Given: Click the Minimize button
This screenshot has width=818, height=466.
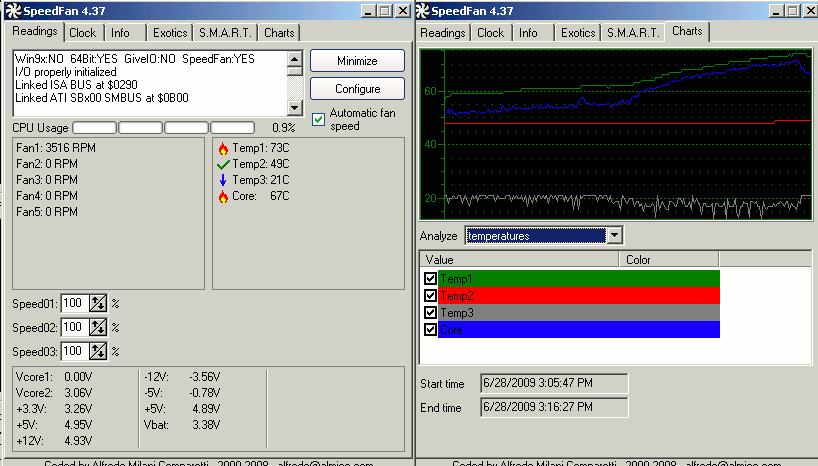Looking at the screenshot, I should pyautogui.click(x=357, y=61).
